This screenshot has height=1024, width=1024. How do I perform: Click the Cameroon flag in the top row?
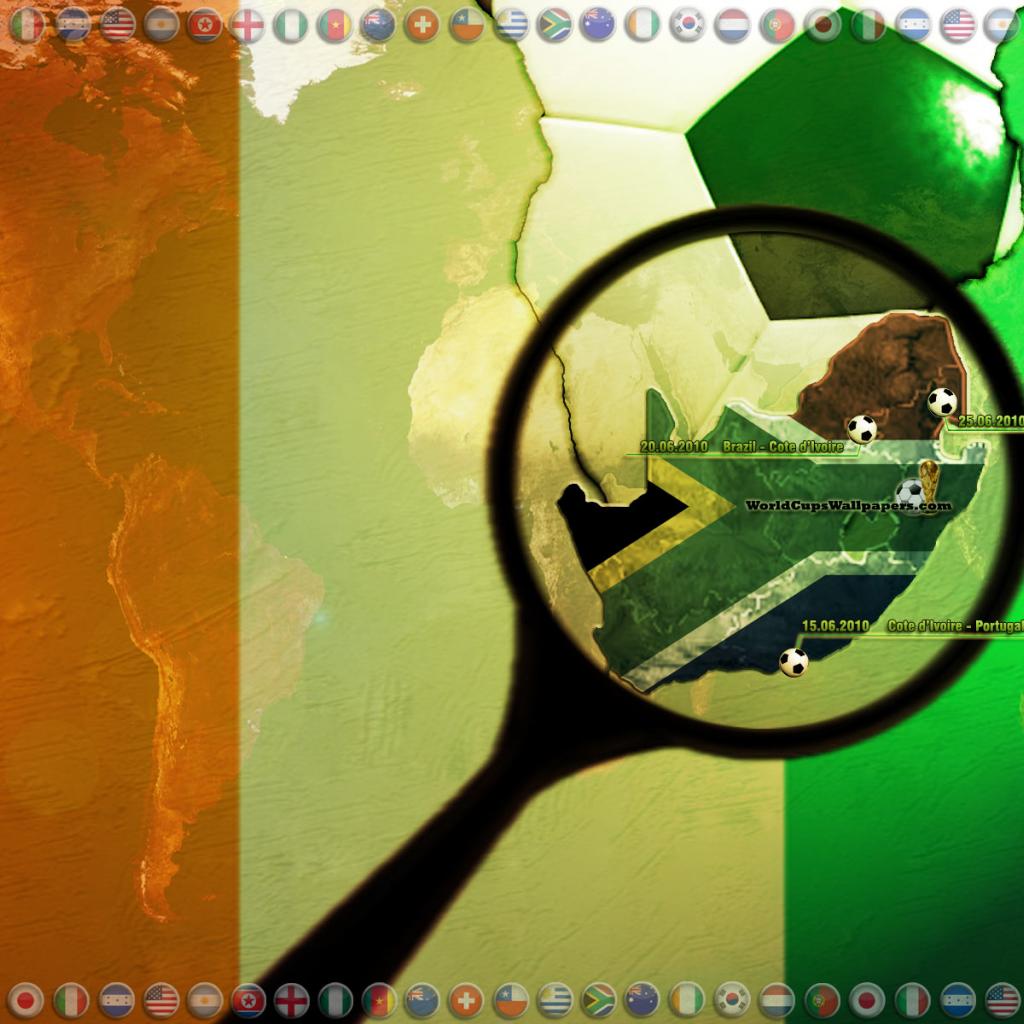point(334,25)
